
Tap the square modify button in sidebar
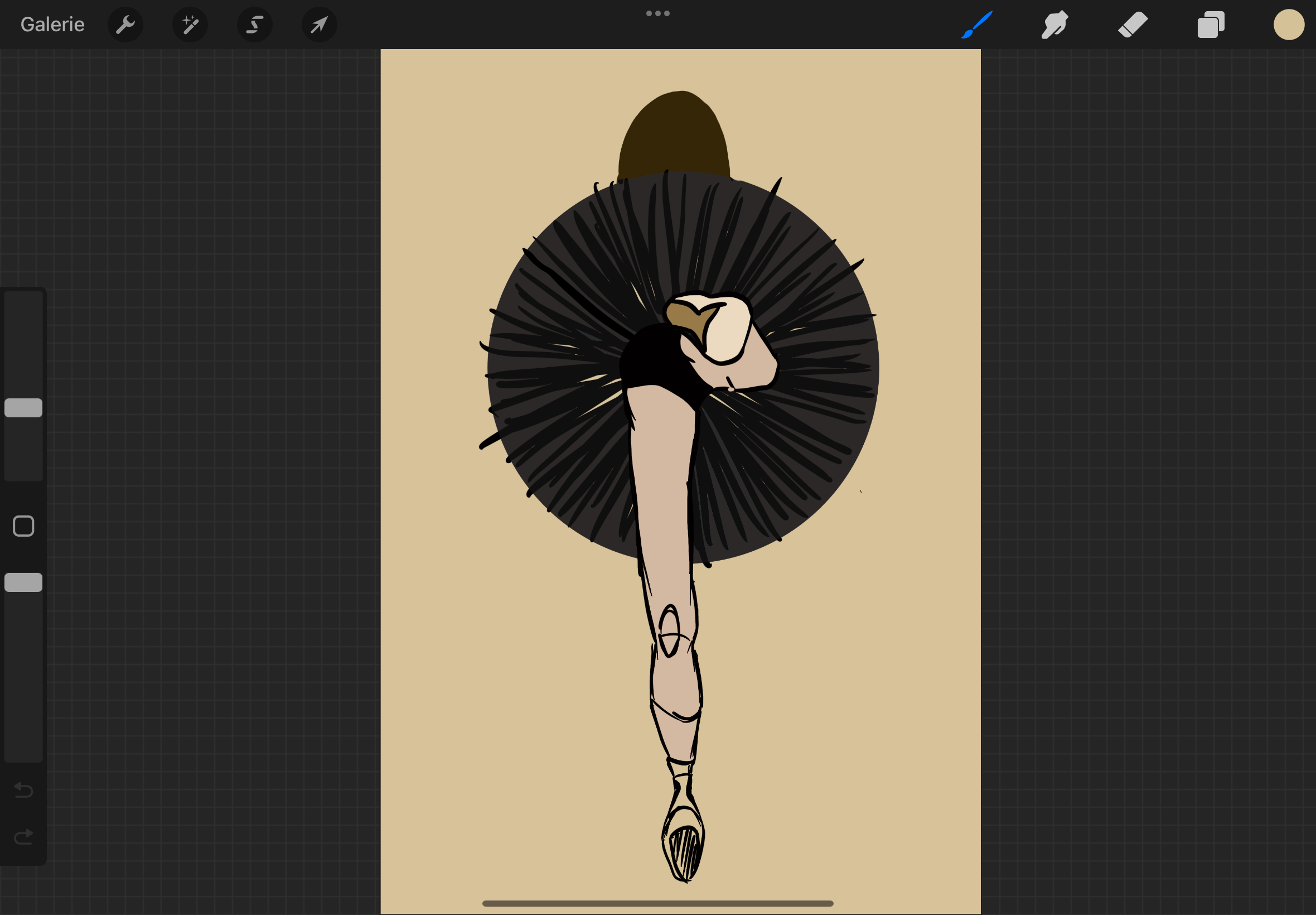23,526
